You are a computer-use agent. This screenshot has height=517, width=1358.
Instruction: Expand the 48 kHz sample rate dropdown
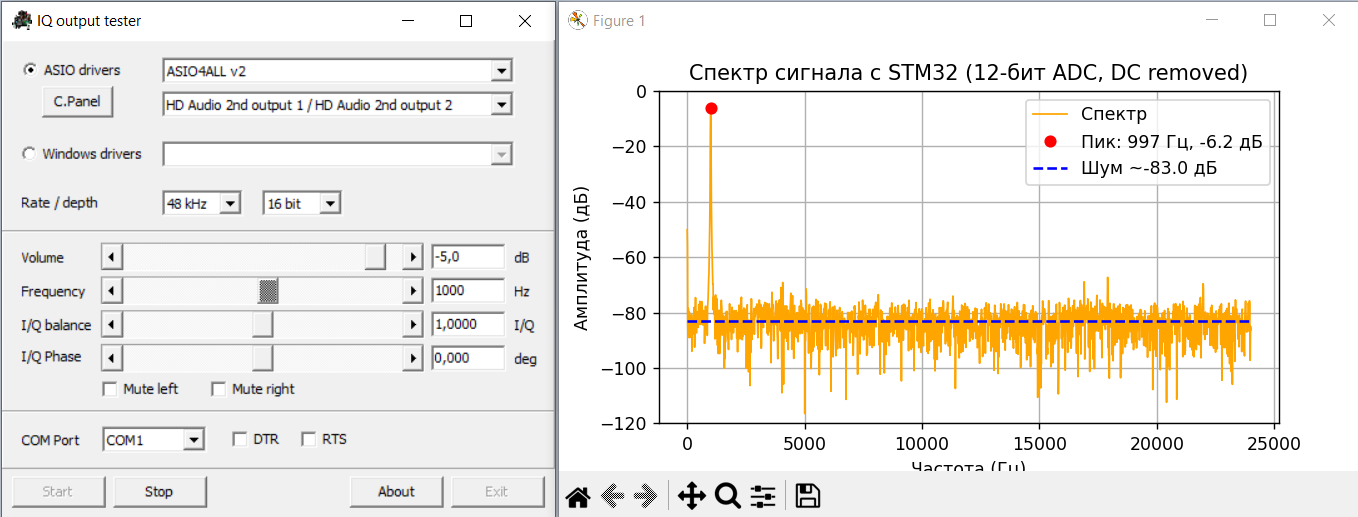(x=230, y=204)
